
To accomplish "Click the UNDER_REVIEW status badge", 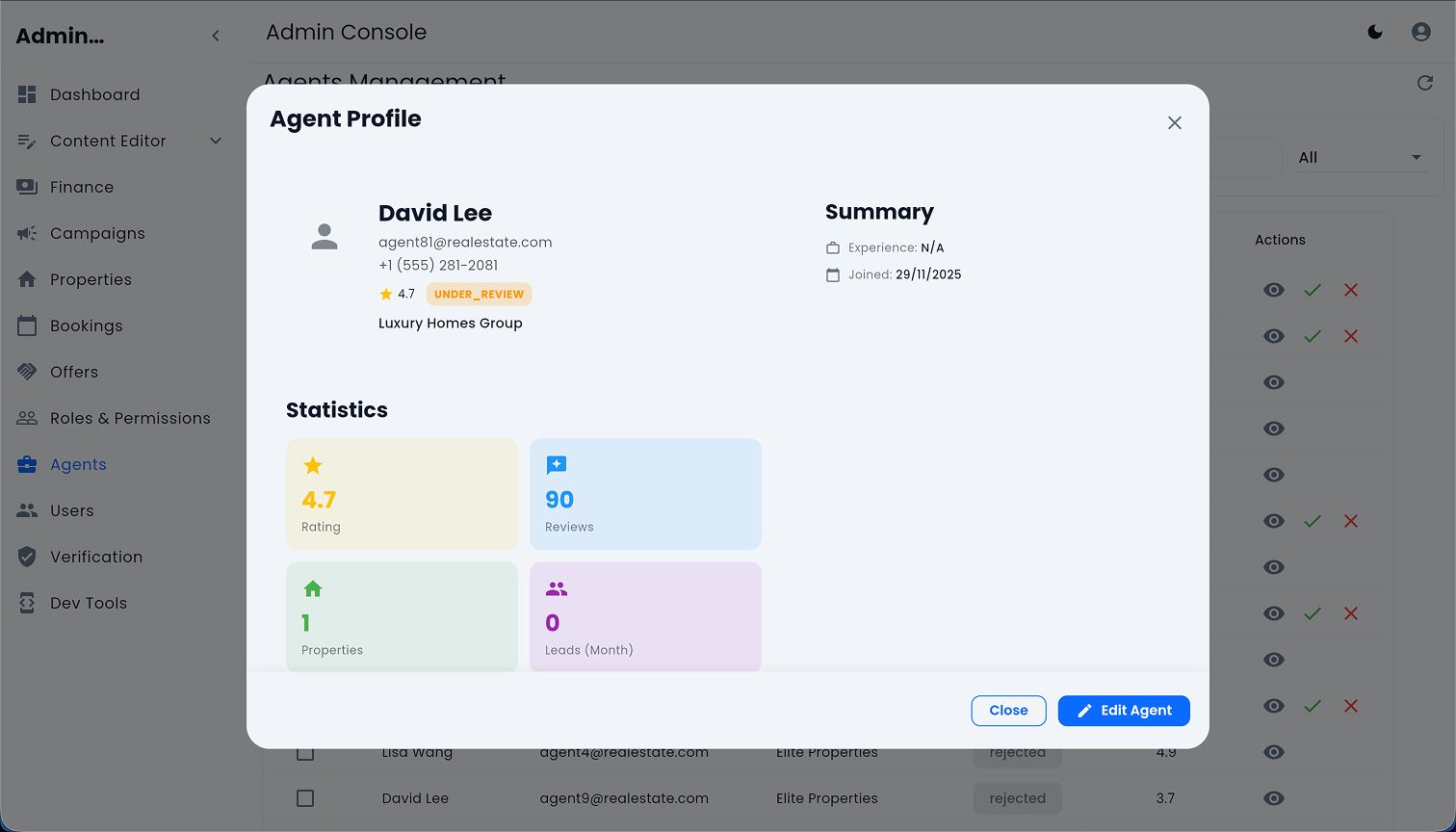I will coord(479,295).
